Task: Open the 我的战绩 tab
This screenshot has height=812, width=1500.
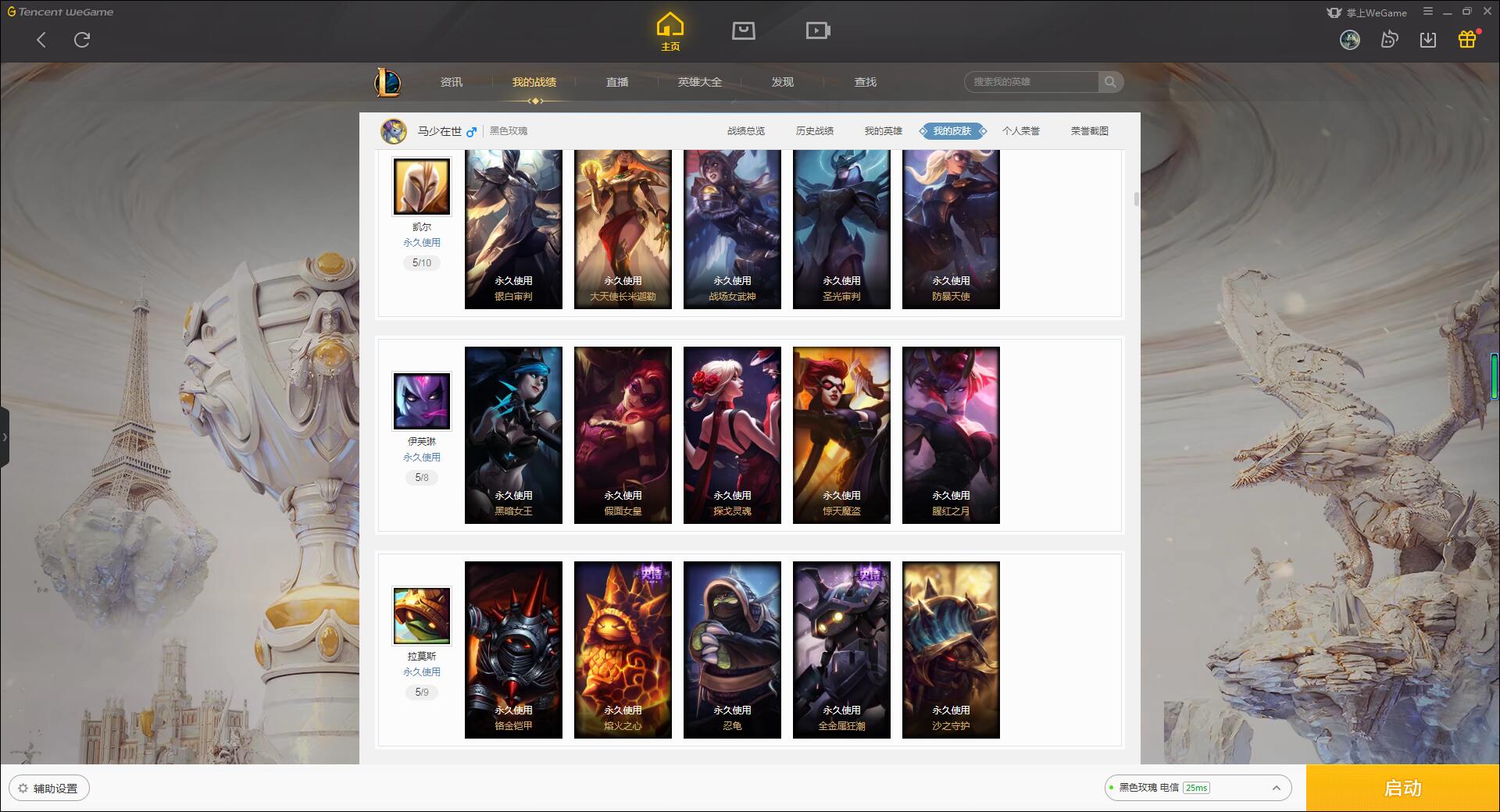Action: click(534, 82)
